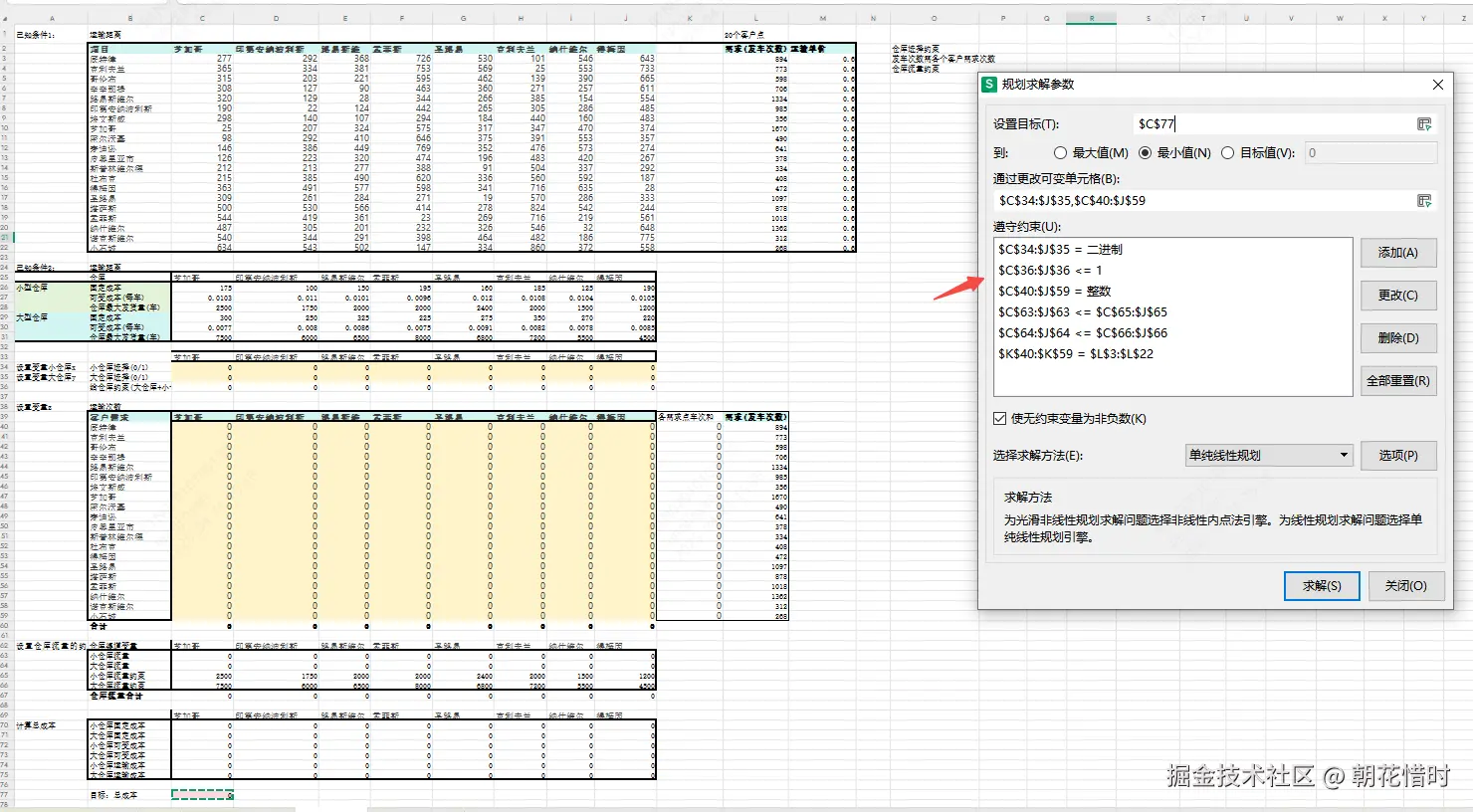Click cell with value 769
Viewport: 1473px width, 812px height.
pos(401,148)
